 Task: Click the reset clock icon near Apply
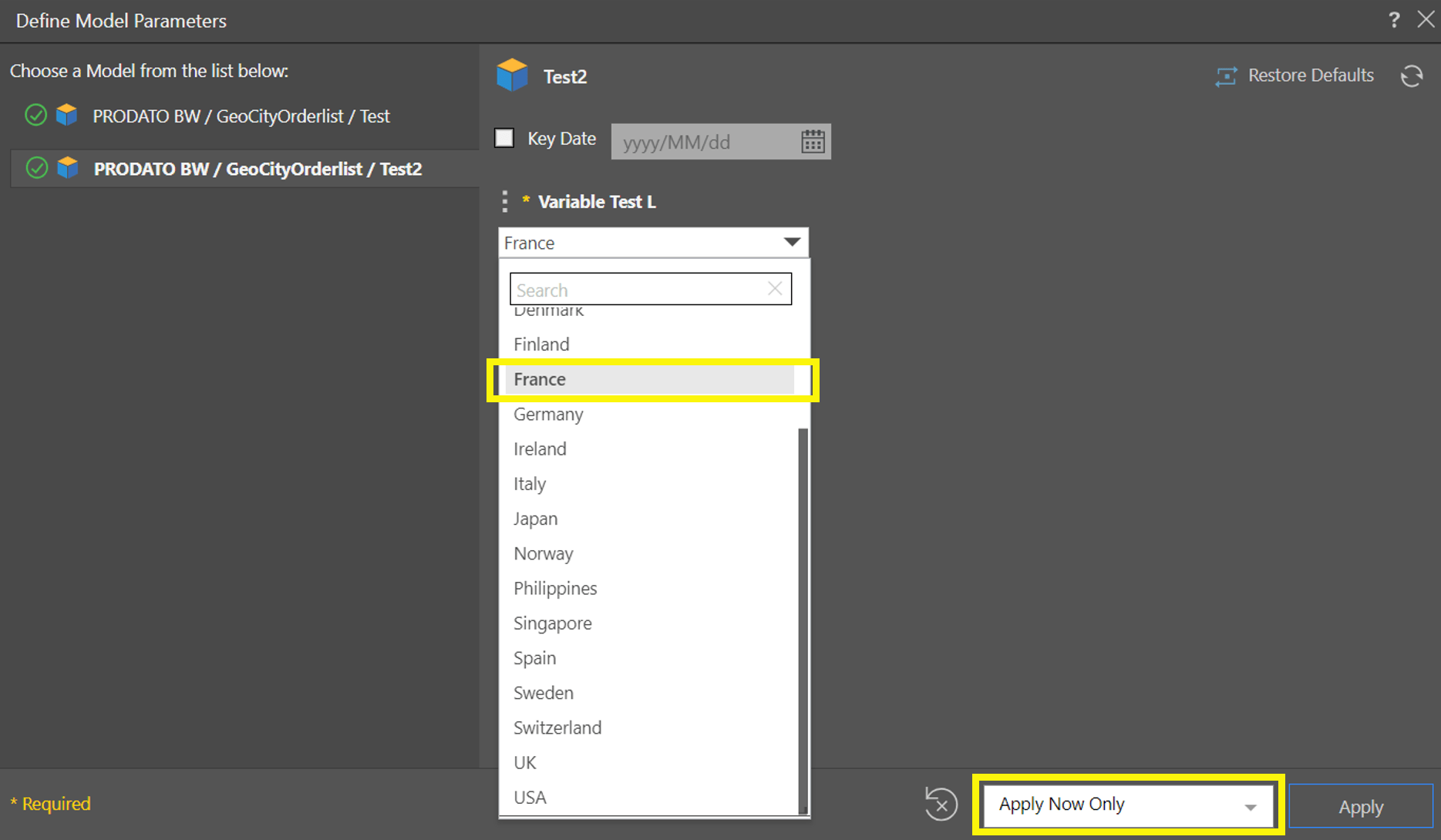[x=941, y=805]
